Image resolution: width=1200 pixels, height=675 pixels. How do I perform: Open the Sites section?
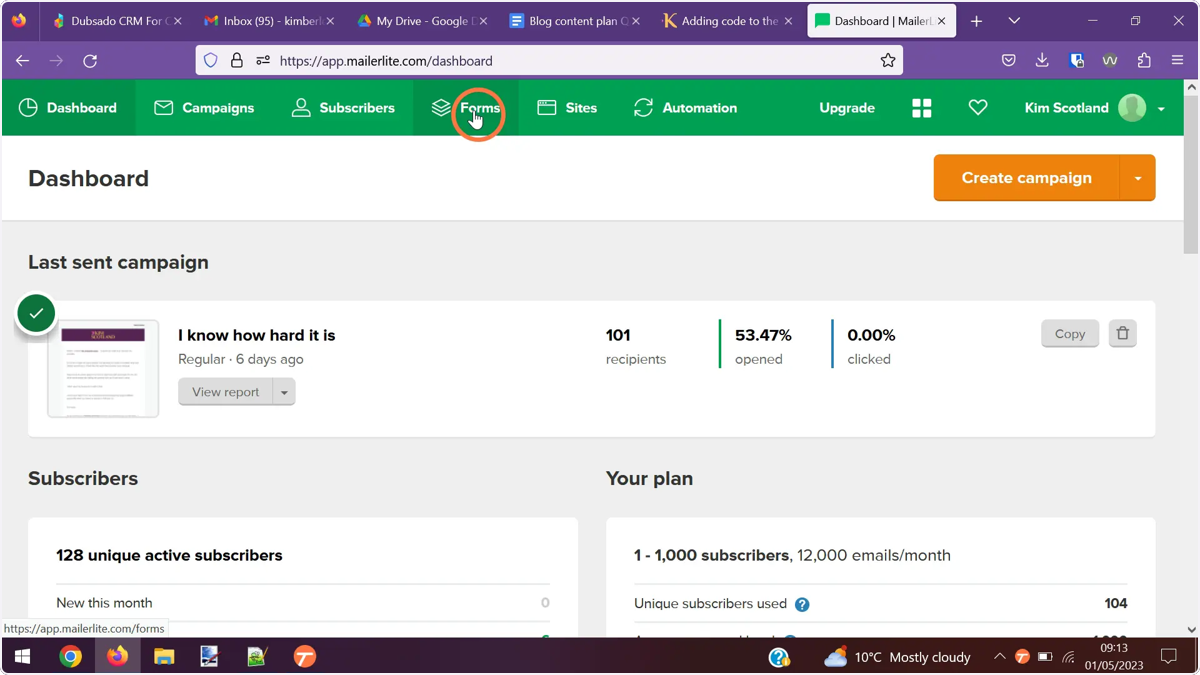[x=567, y=108]
